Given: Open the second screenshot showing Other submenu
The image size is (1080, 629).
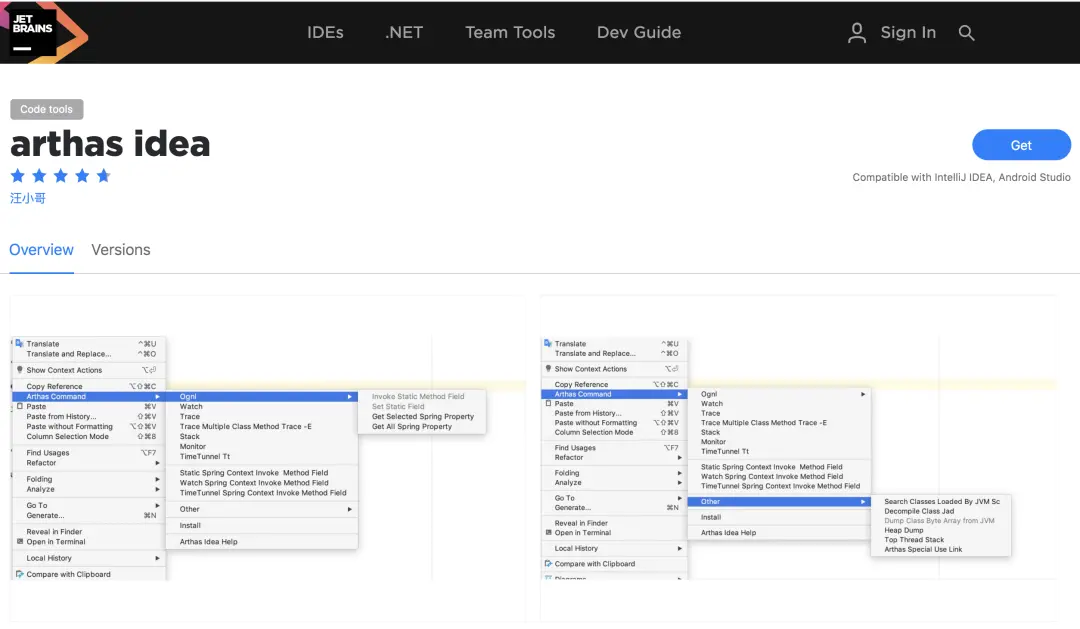Looking at the screenshot, I should click(798, 458).
